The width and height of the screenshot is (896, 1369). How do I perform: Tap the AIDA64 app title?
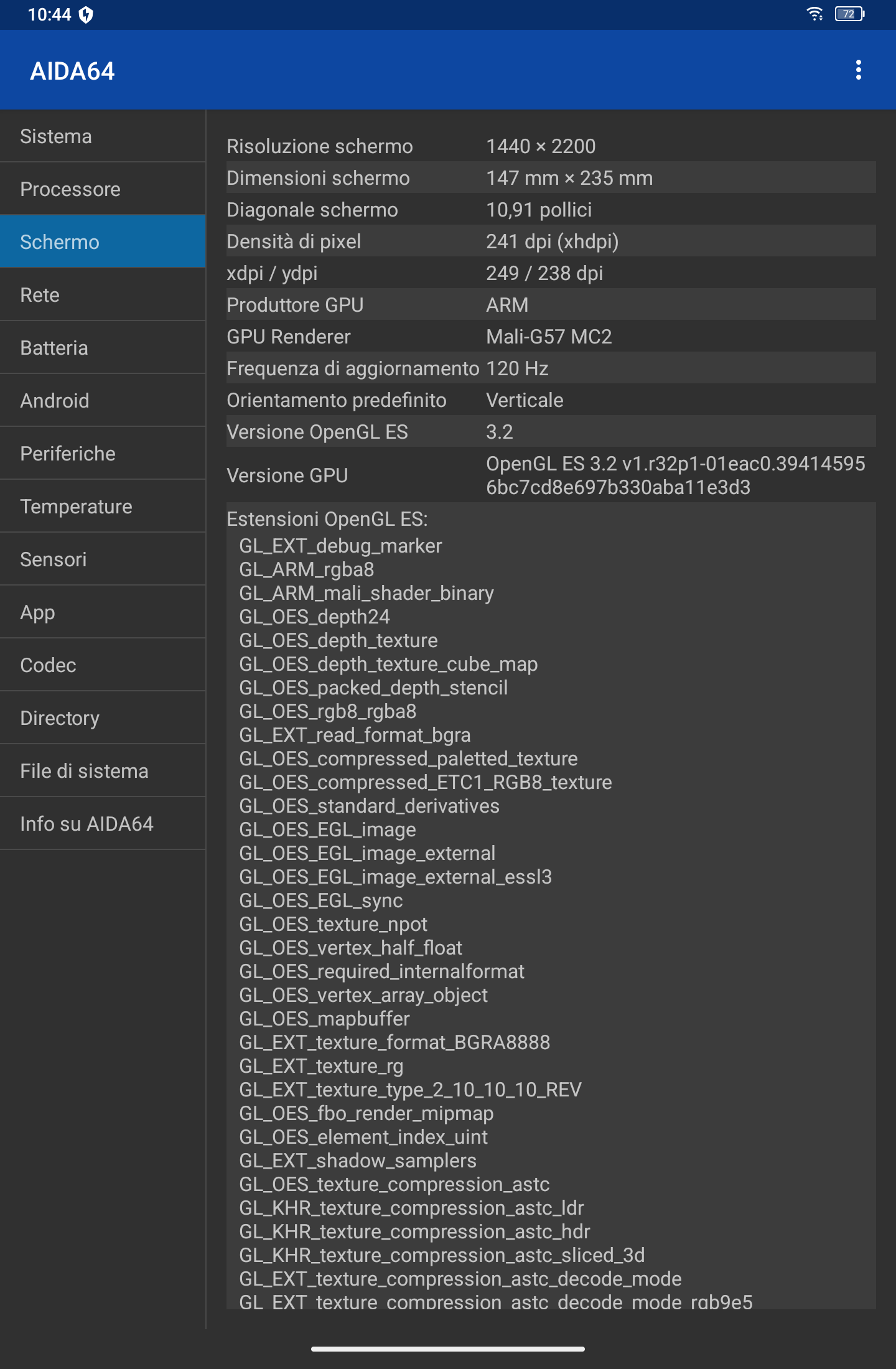tap(72, 71)
